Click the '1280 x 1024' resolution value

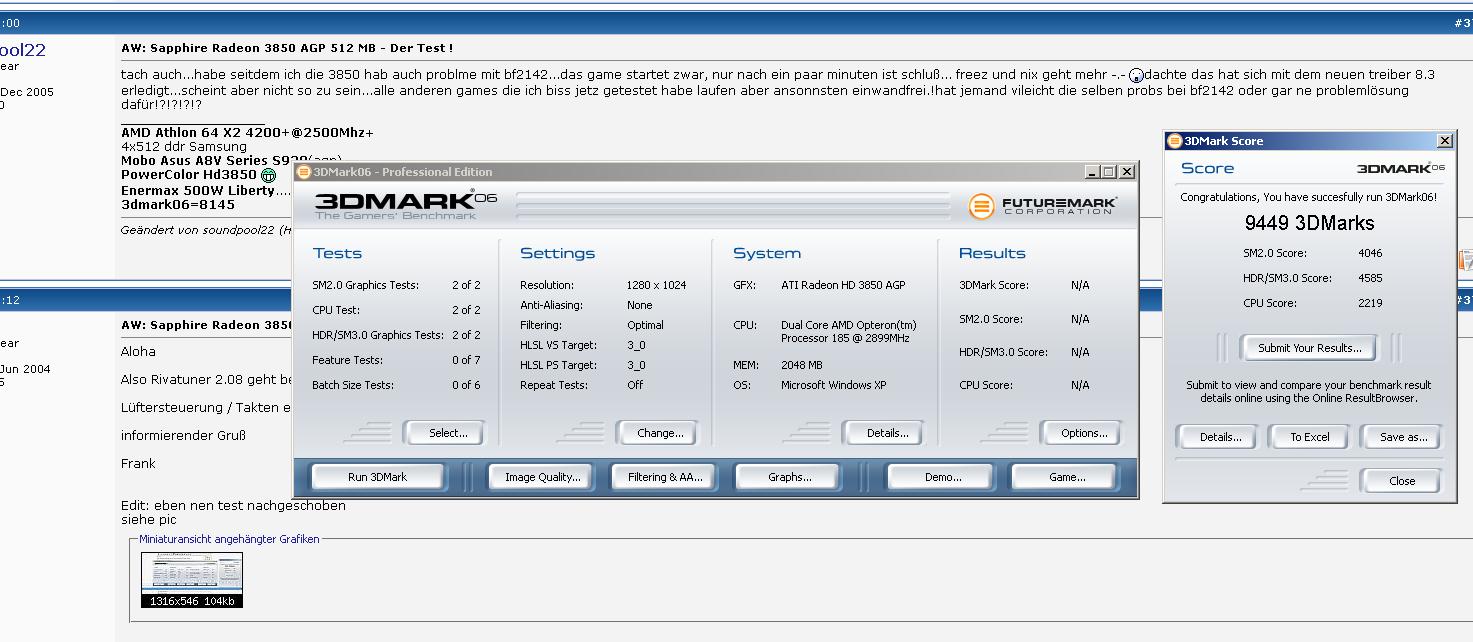pos(656,285)
